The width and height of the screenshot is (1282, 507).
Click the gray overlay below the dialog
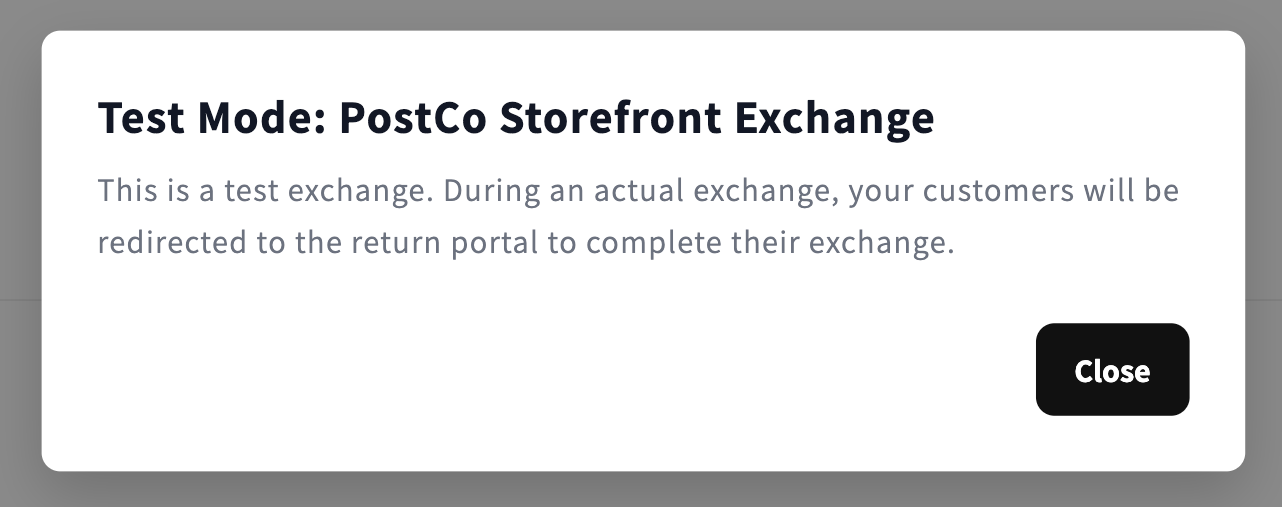(x=640, y=490)
